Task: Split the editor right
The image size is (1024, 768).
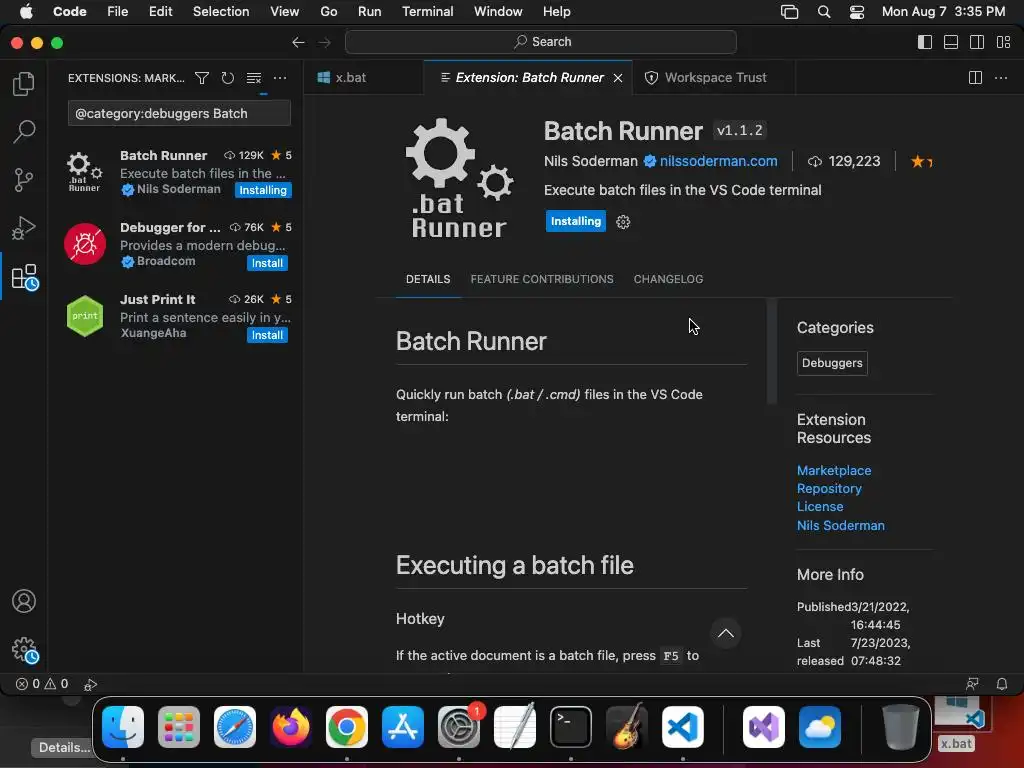Action: point(975,78)
